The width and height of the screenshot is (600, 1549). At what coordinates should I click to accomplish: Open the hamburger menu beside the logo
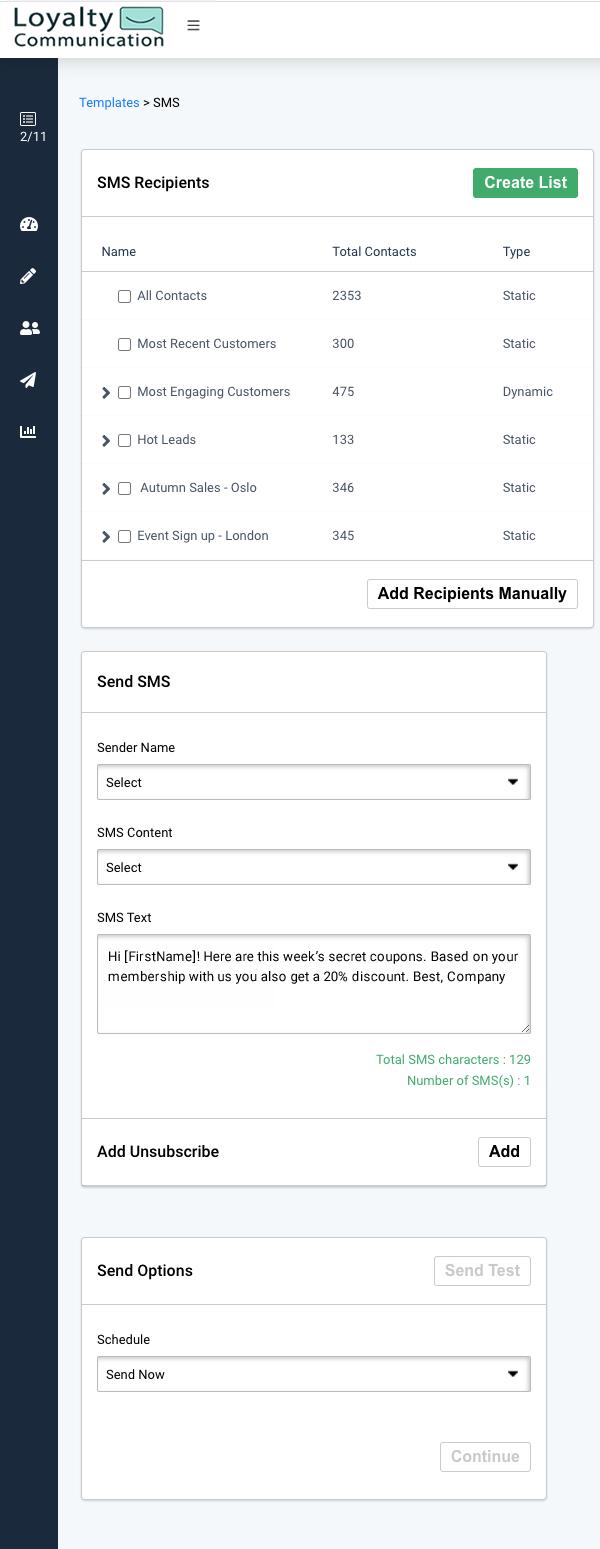coord(193,25)
